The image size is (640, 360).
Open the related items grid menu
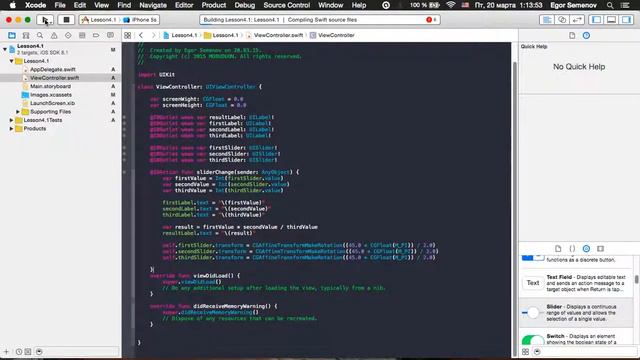127,36
